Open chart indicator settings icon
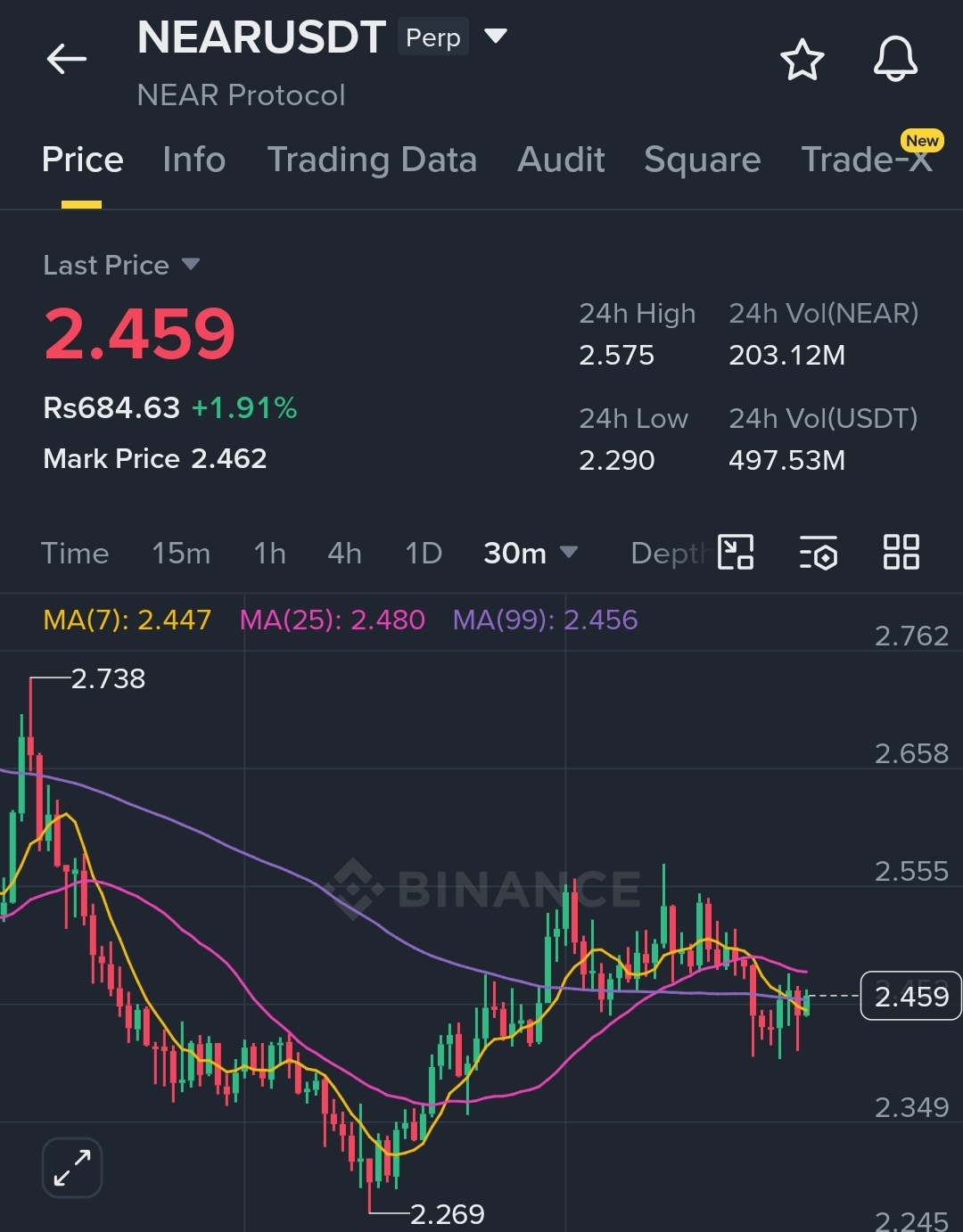This screenshot has height=1232, width=963. (819, 553)
